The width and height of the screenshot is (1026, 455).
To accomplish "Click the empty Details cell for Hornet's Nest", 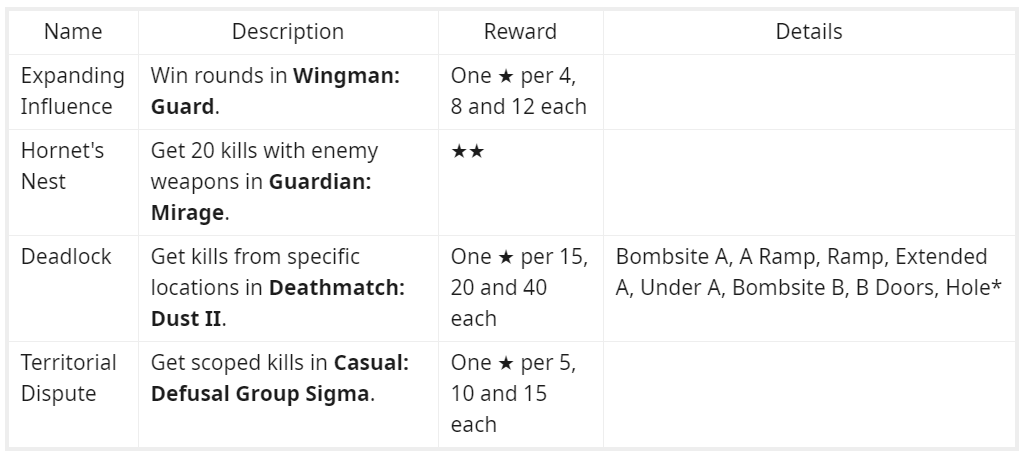I will pos(809,182).
